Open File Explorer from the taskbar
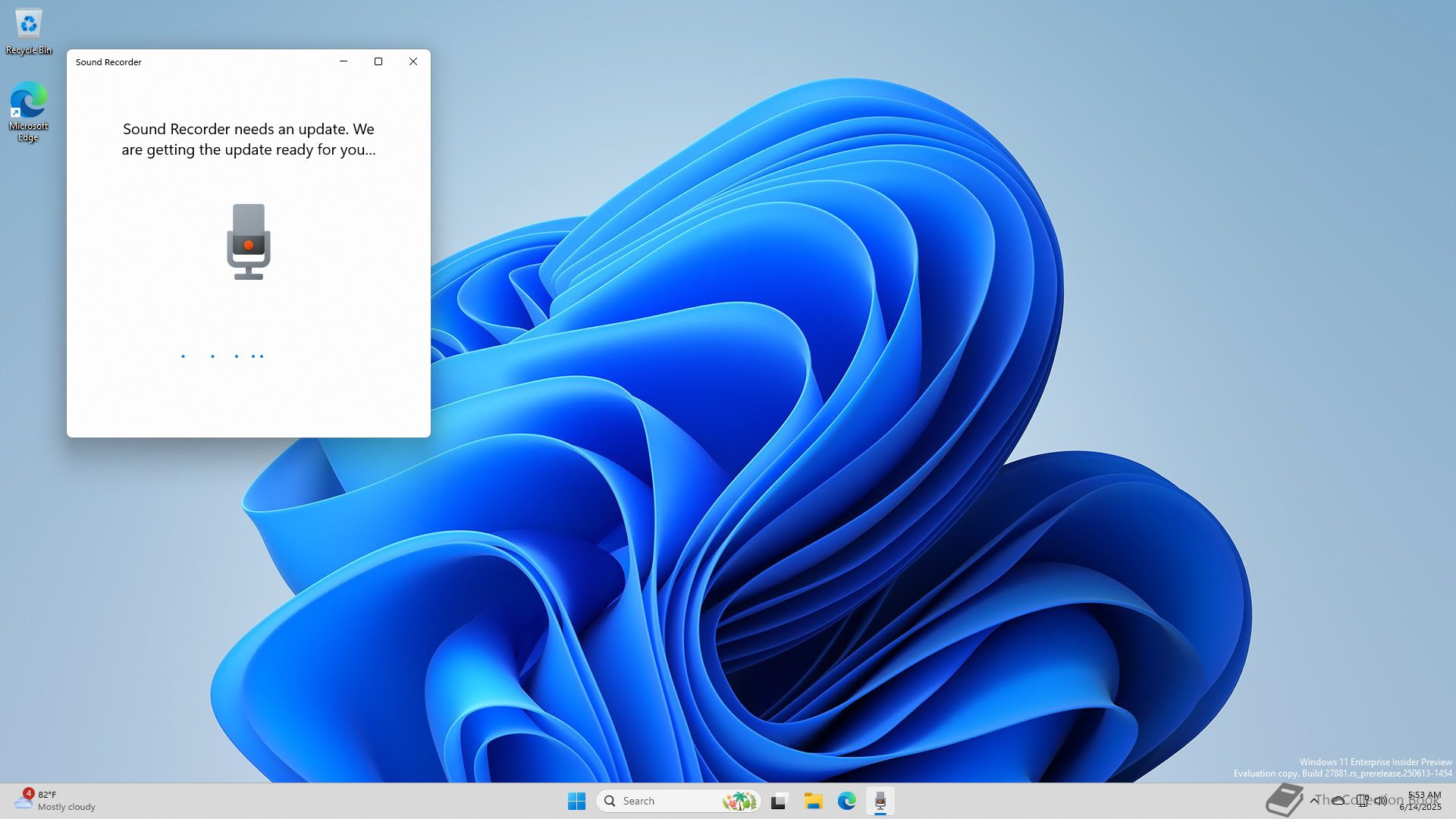This screenshot has height=819, width=1456. point(813,801)
